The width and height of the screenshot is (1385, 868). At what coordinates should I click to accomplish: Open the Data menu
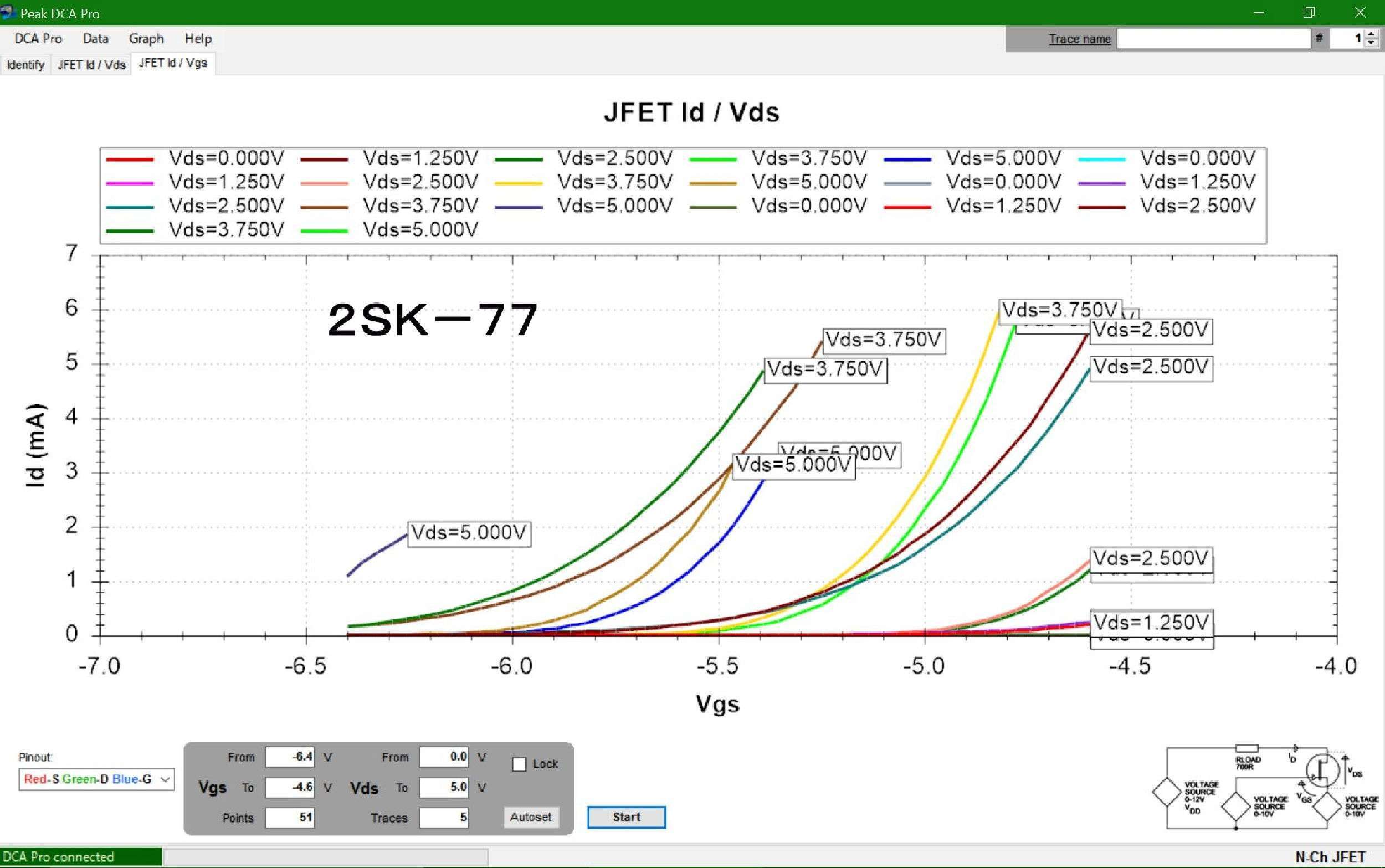coord(95,38)
